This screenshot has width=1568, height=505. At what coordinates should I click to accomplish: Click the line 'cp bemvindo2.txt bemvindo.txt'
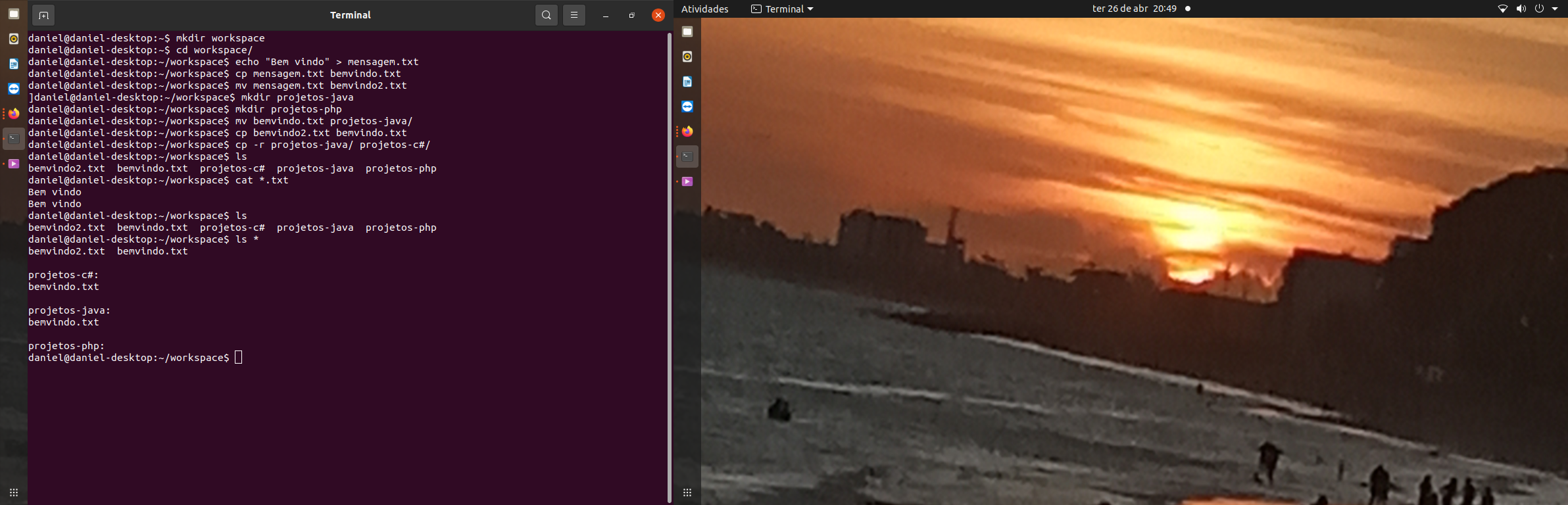click(x=321, y=133)
